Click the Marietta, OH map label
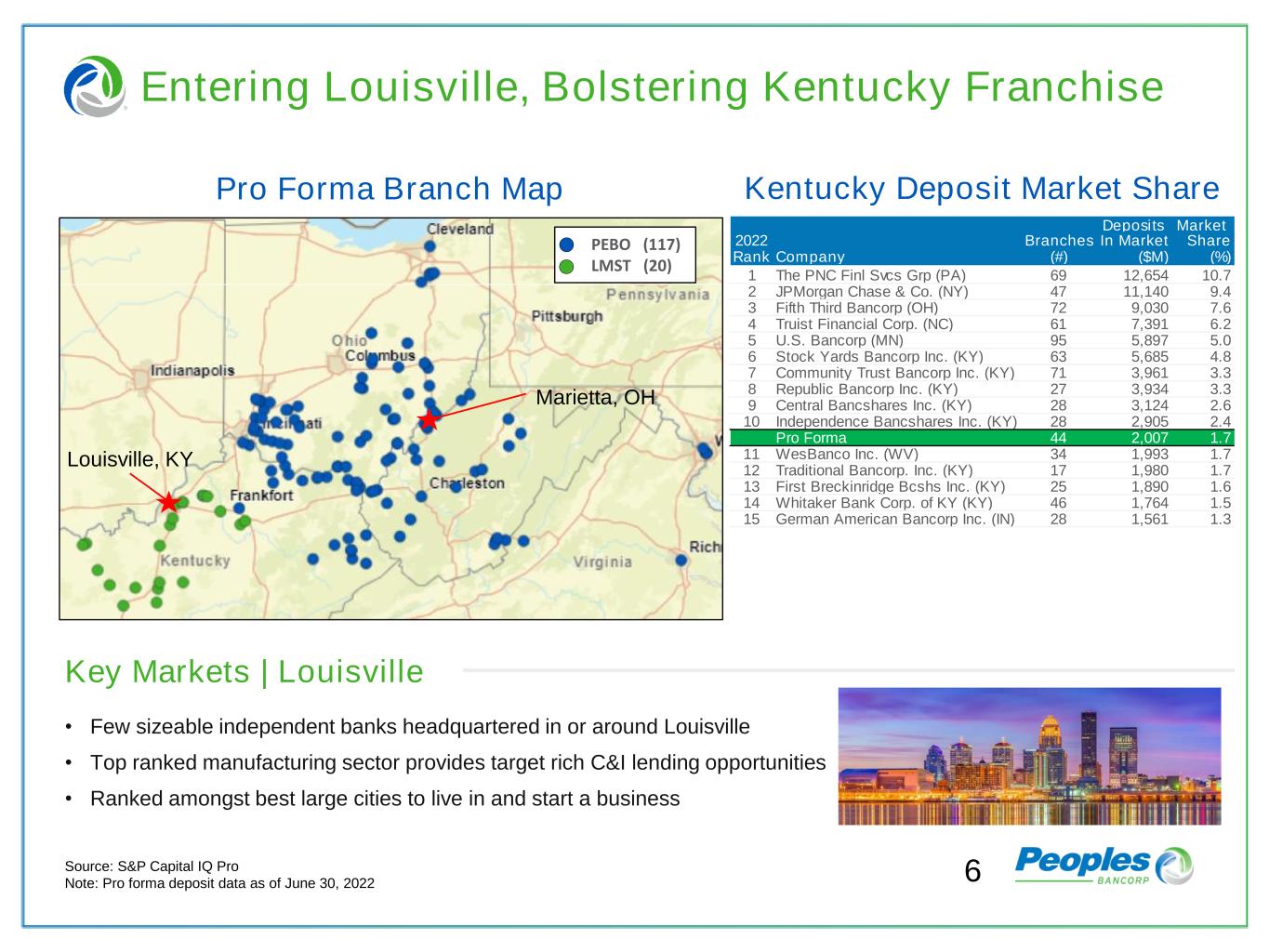Screen dimensions: 1269x952 coord(595,397)
